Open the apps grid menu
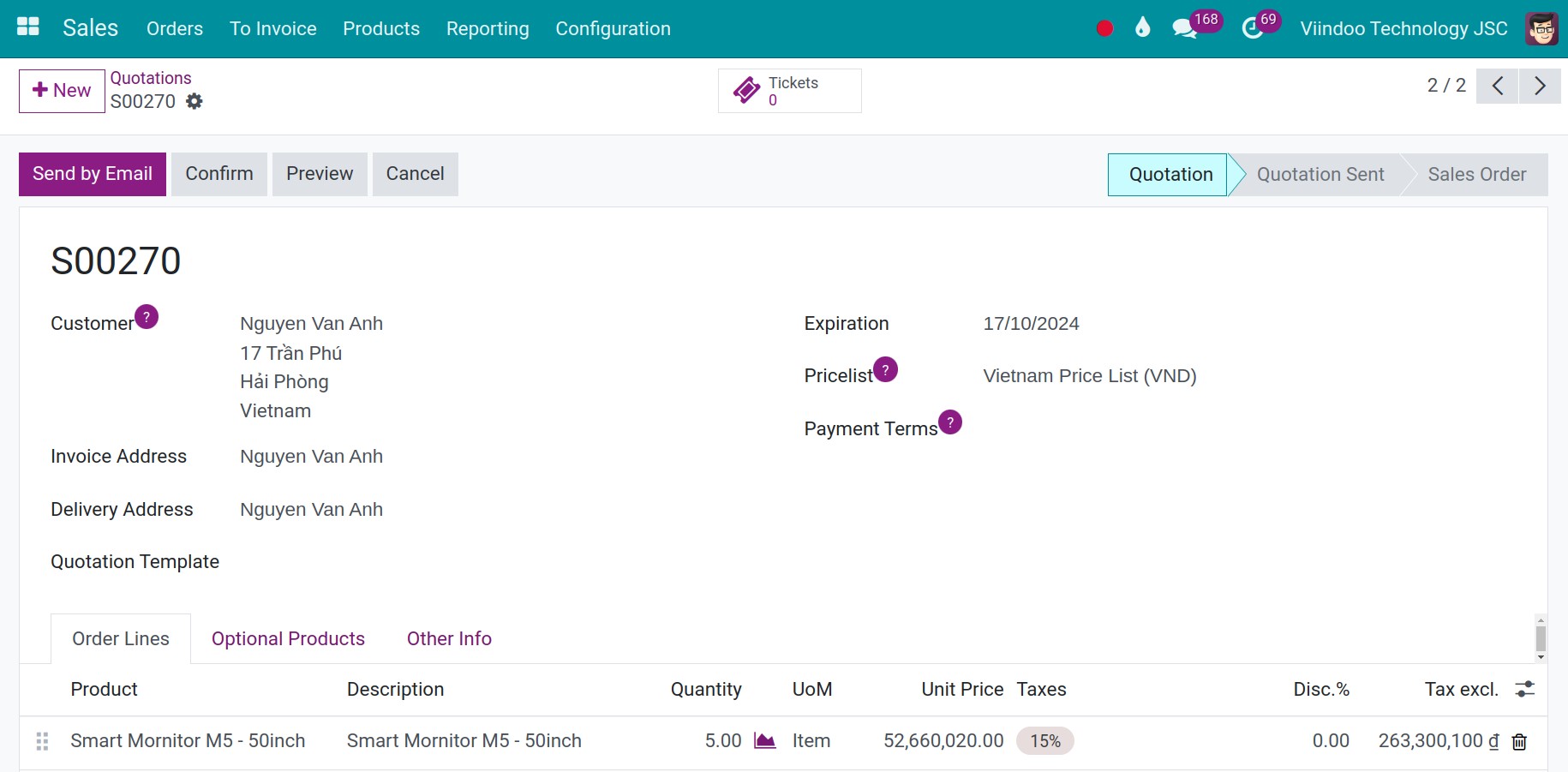1568x772 pixels. [27, 26]
